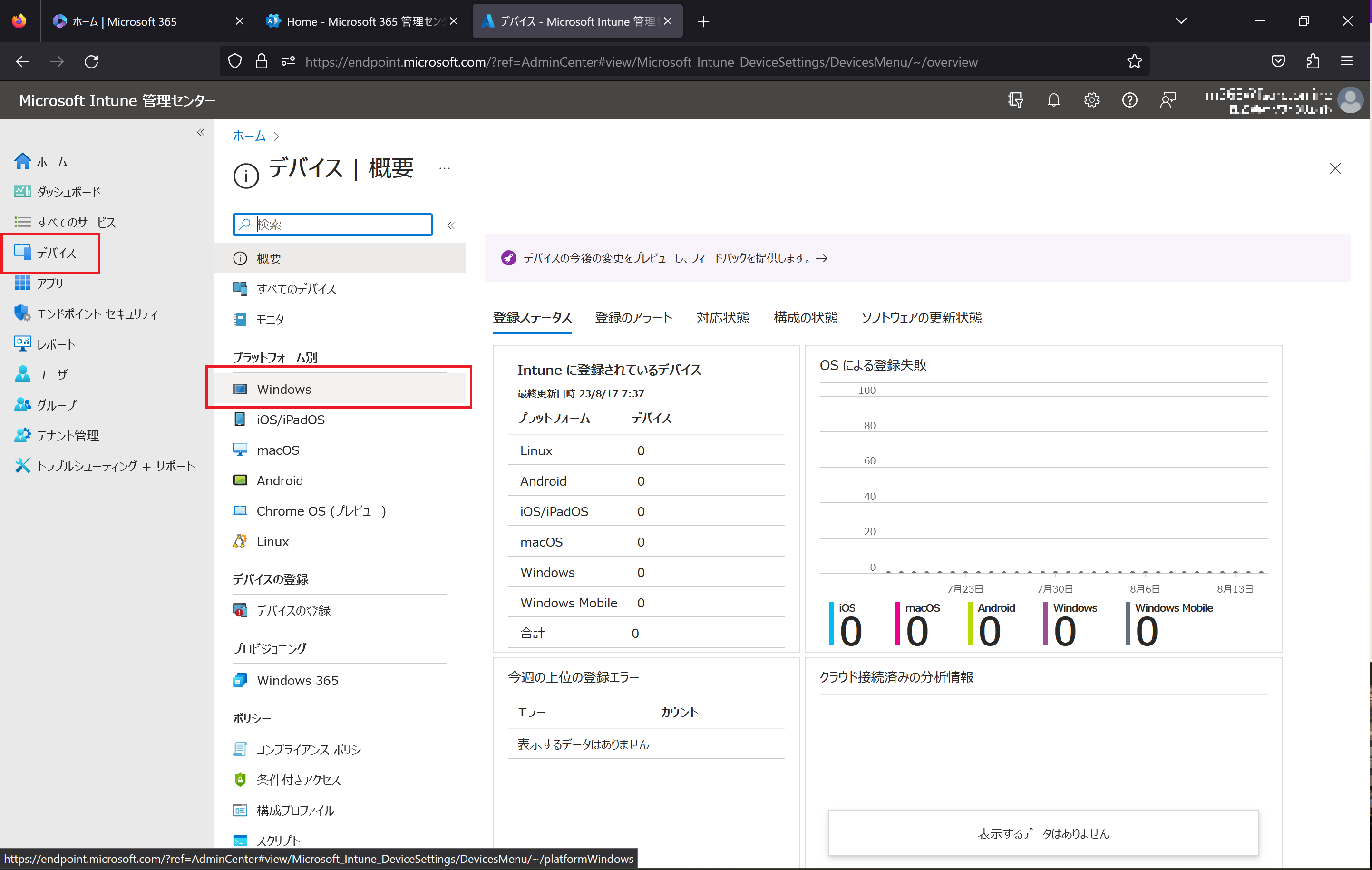Click the コンプライアンス ポリシー link
1372x870 pixels.
tap(313, 748)
